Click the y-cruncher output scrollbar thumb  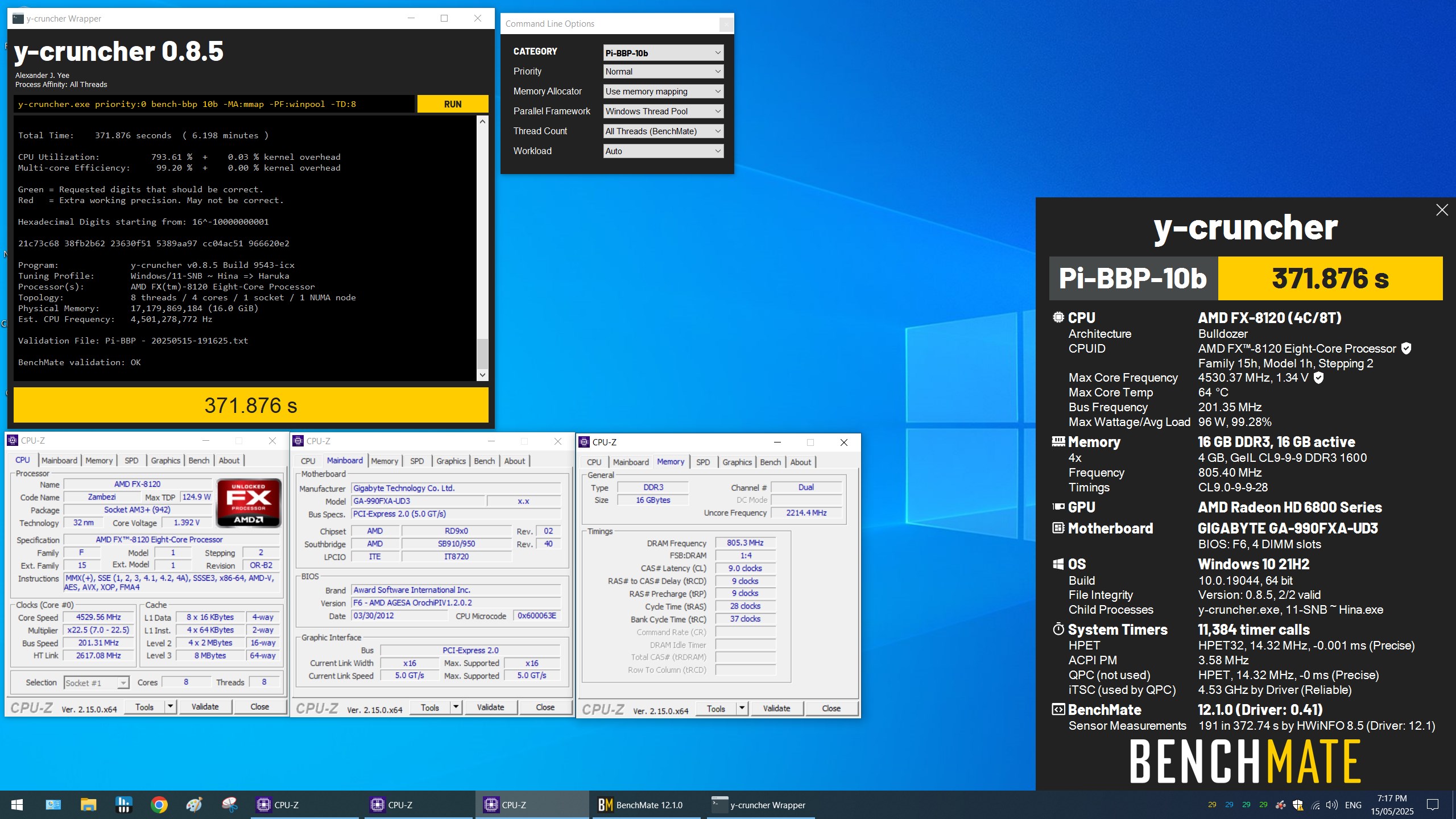pyautogui.click(x=482, y=354)
